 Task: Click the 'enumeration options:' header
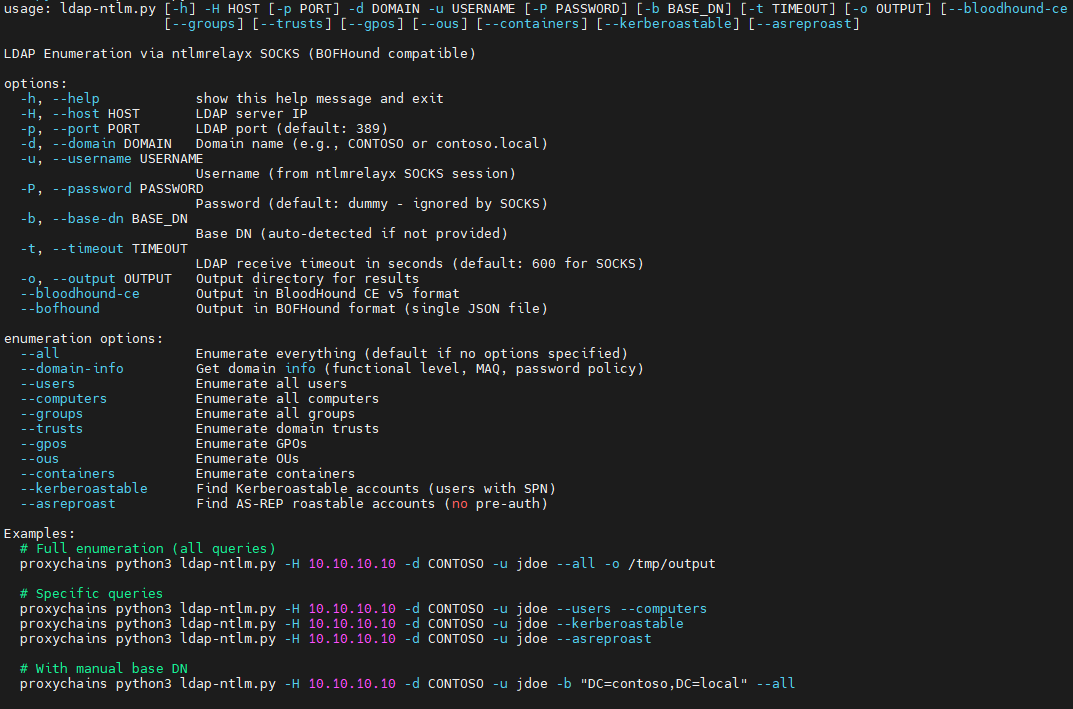(x=83, y=339)
